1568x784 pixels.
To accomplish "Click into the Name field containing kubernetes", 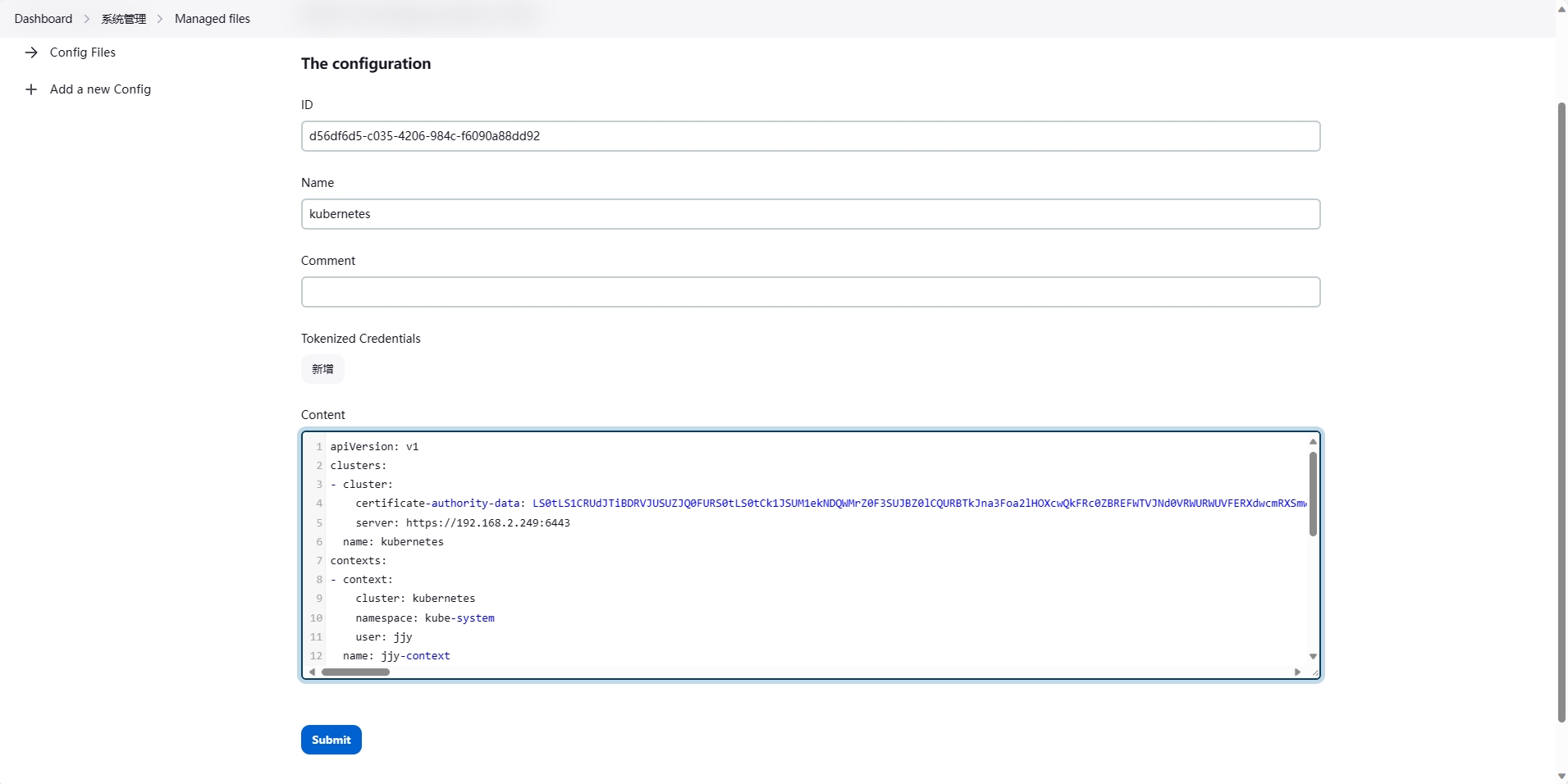I will pyautogui.click(x=811, y=214).
